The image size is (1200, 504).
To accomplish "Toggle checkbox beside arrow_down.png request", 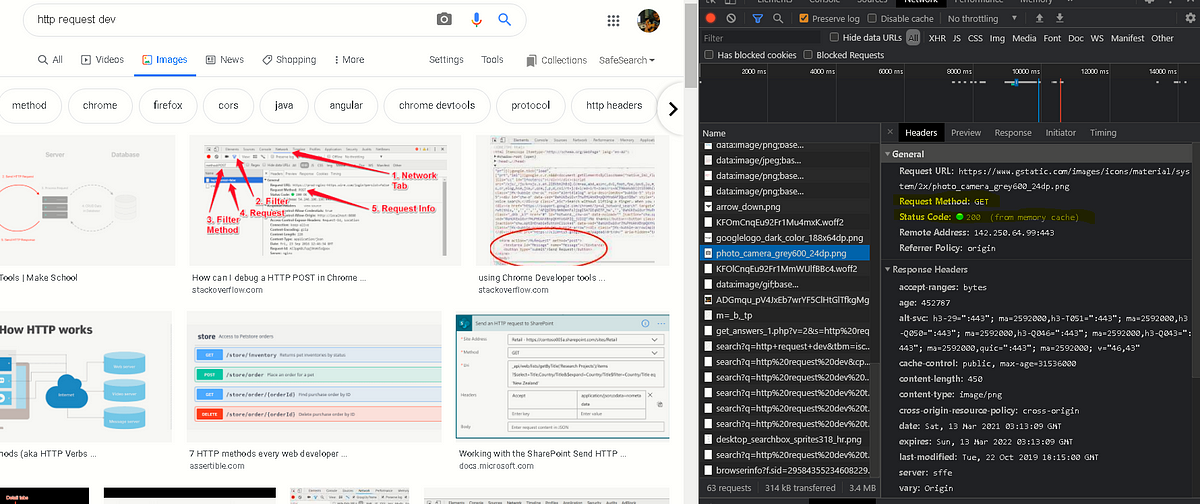I will (x=706, y=207).
